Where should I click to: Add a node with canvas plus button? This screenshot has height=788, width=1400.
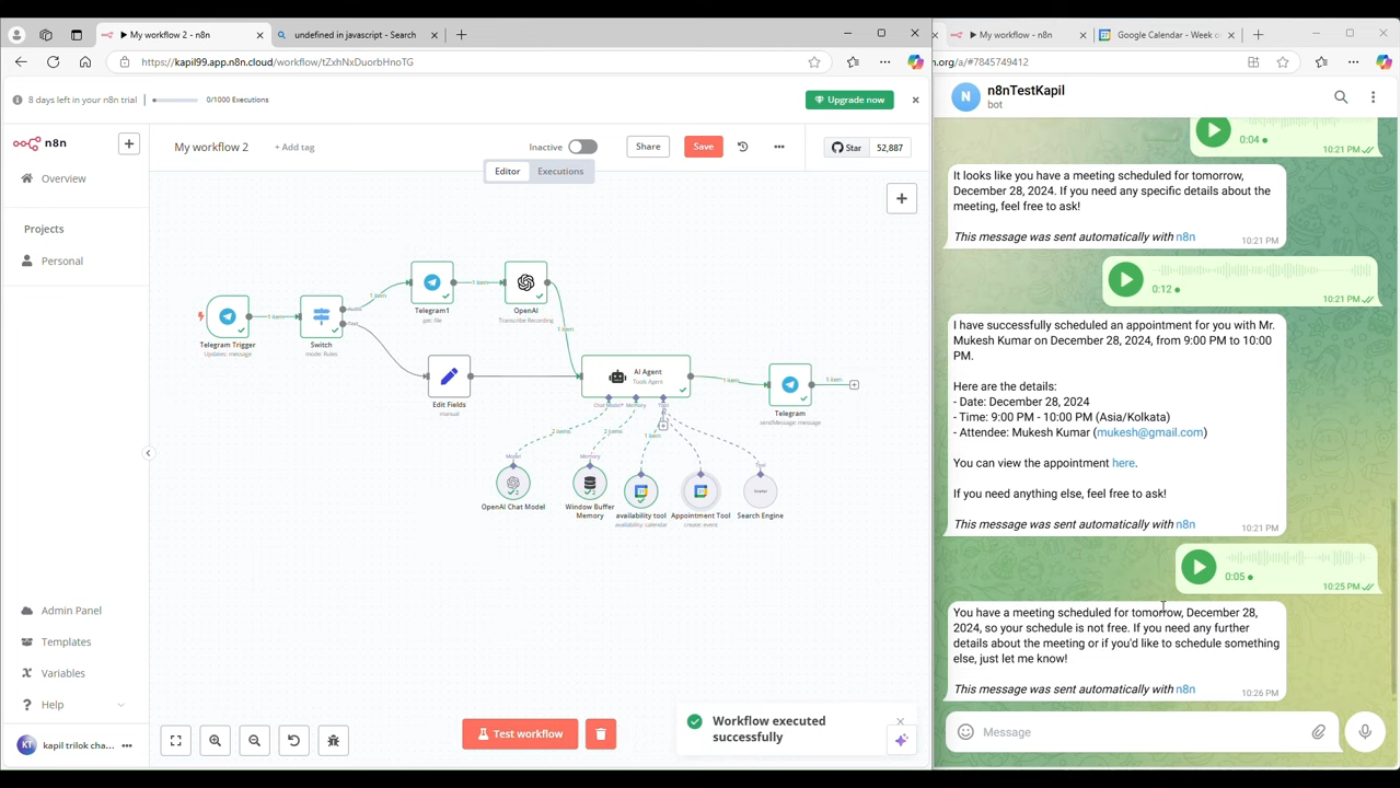point(902,199)
